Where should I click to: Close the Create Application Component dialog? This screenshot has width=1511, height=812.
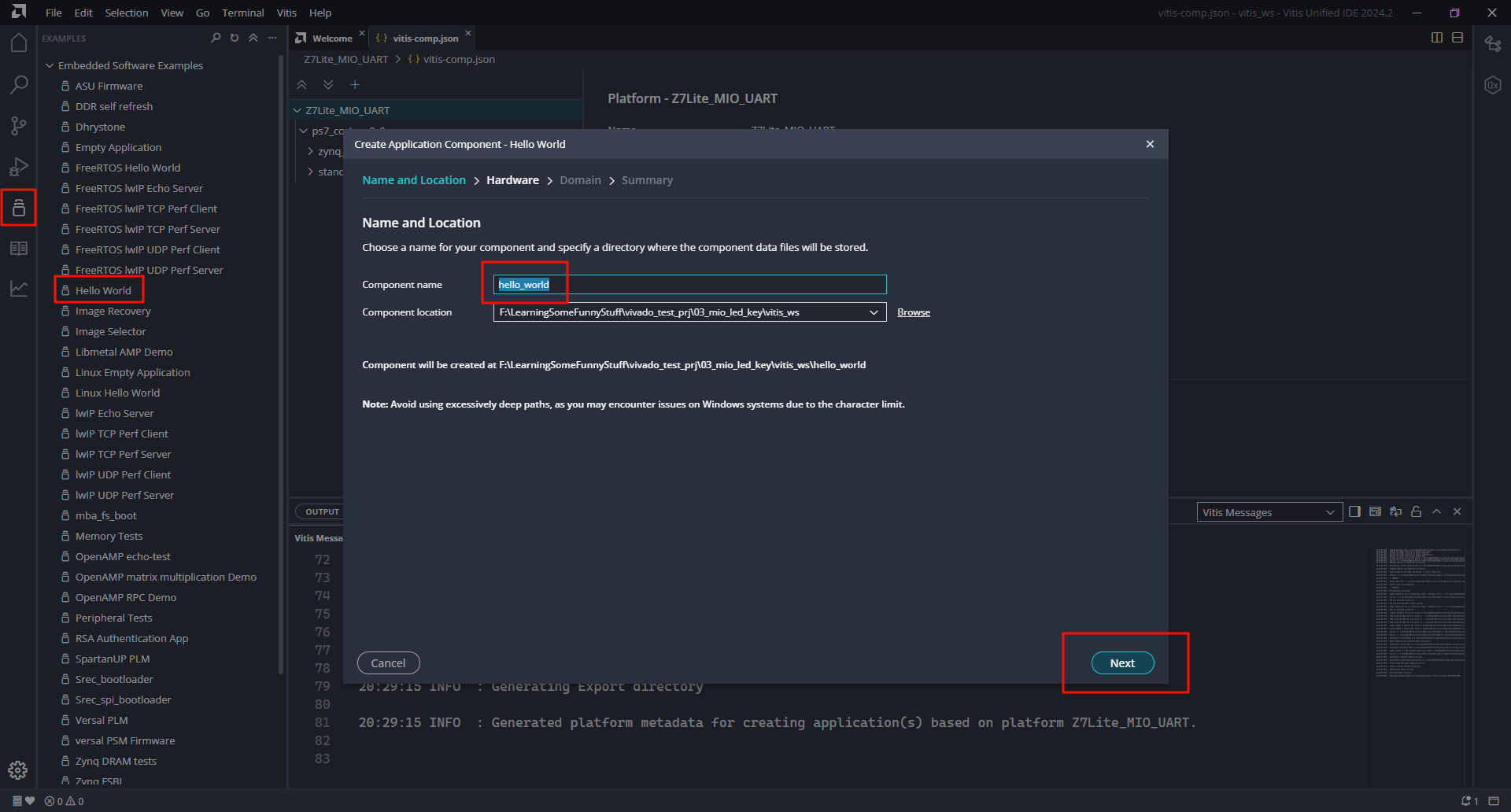pos(1150,144)
